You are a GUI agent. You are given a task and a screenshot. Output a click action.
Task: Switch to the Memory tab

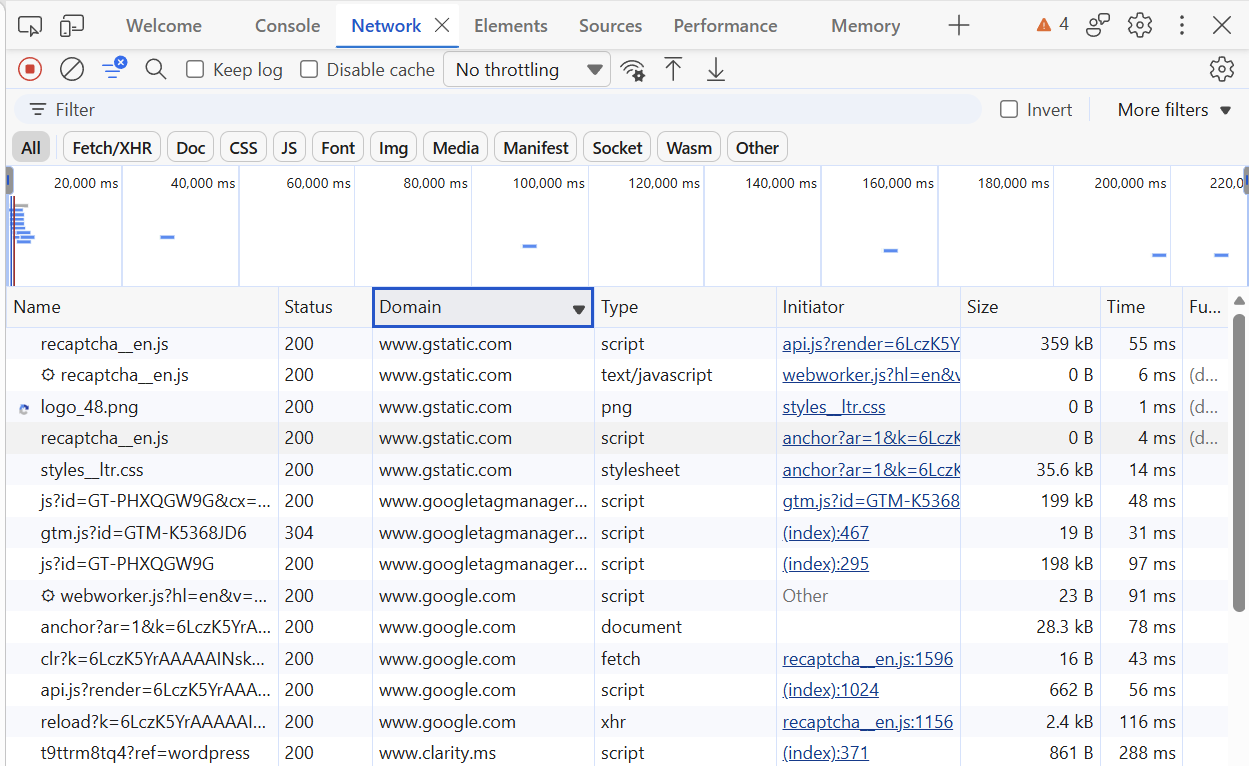tap(865, 25)
